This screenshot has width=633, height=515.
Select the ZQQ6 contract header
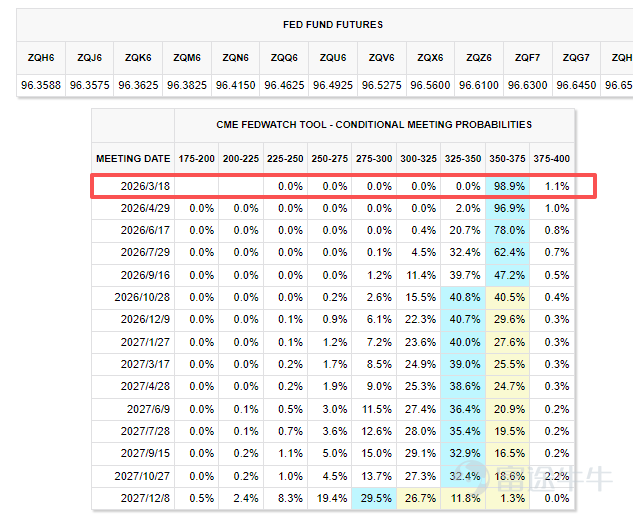click(x=284, y=58)
